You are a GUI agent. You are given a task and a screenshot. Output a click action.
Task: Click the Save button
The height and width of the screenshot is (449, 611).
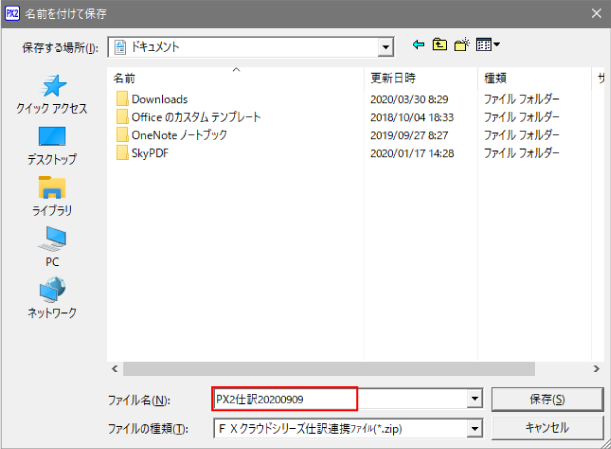tap(547, 399)
